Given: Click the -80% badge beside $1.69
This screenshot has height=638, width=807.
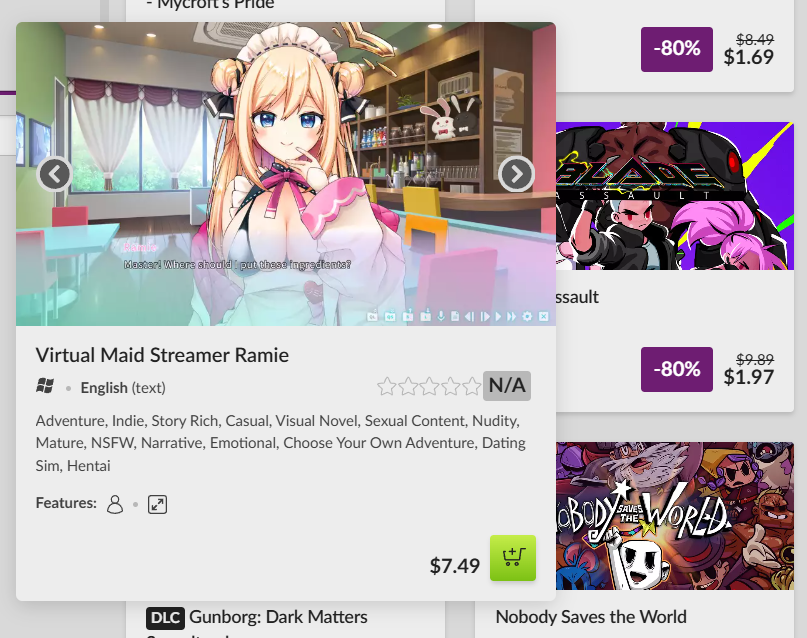Looking at the screenshot, I should point(677,49).
